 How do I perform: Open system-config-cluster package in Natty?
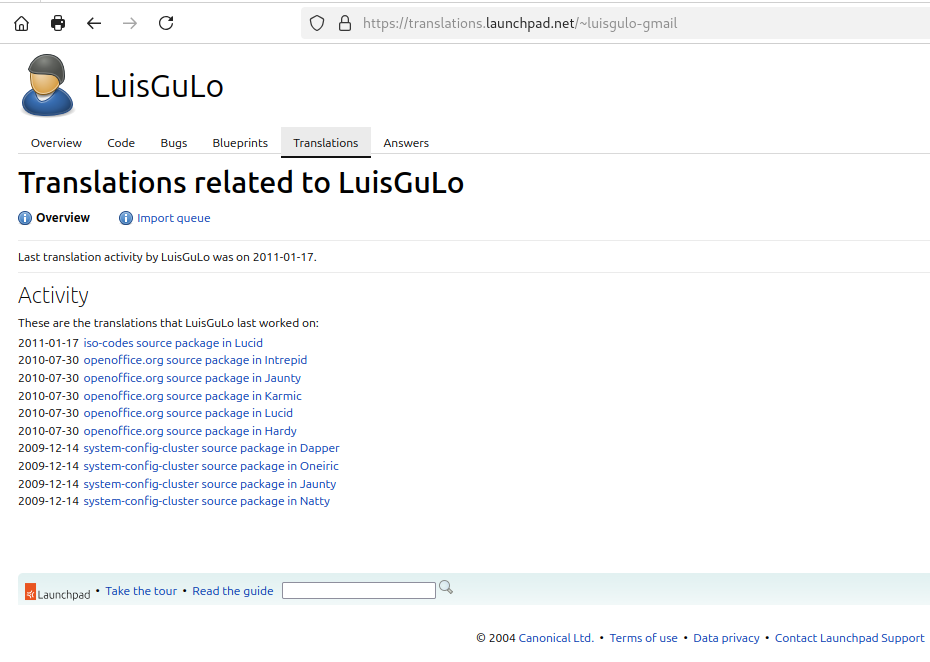pos(206,501)
